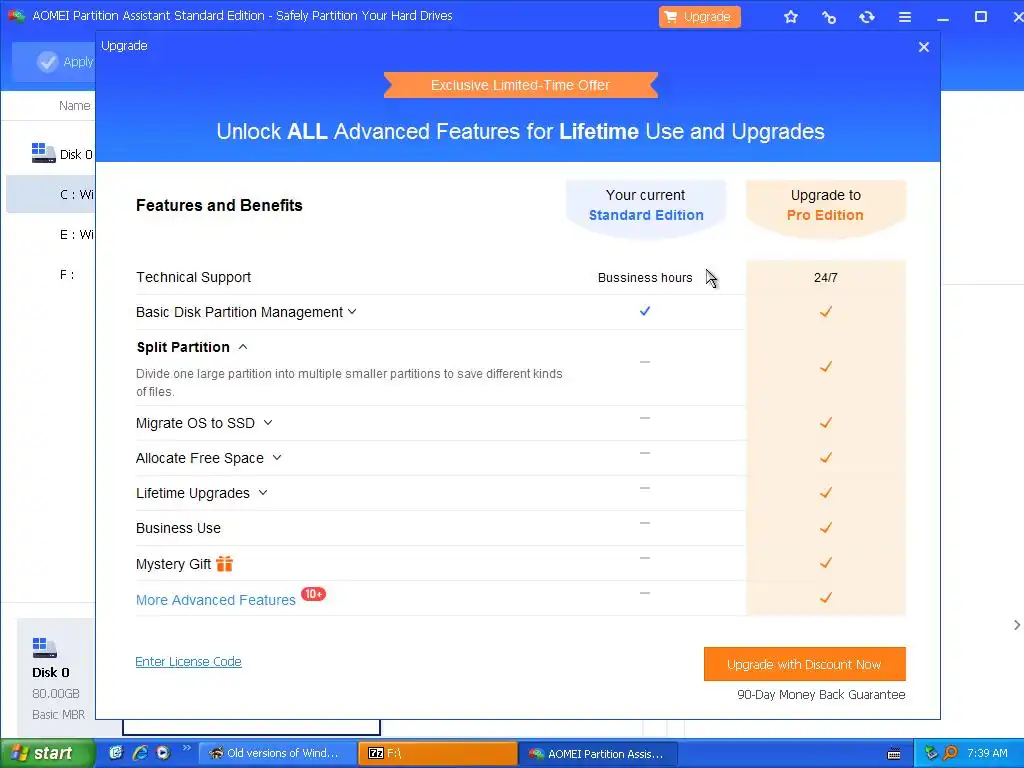
Task: Click the orange Pro checkmark for Mystery Gift
Action: click(x=825, y=562)
